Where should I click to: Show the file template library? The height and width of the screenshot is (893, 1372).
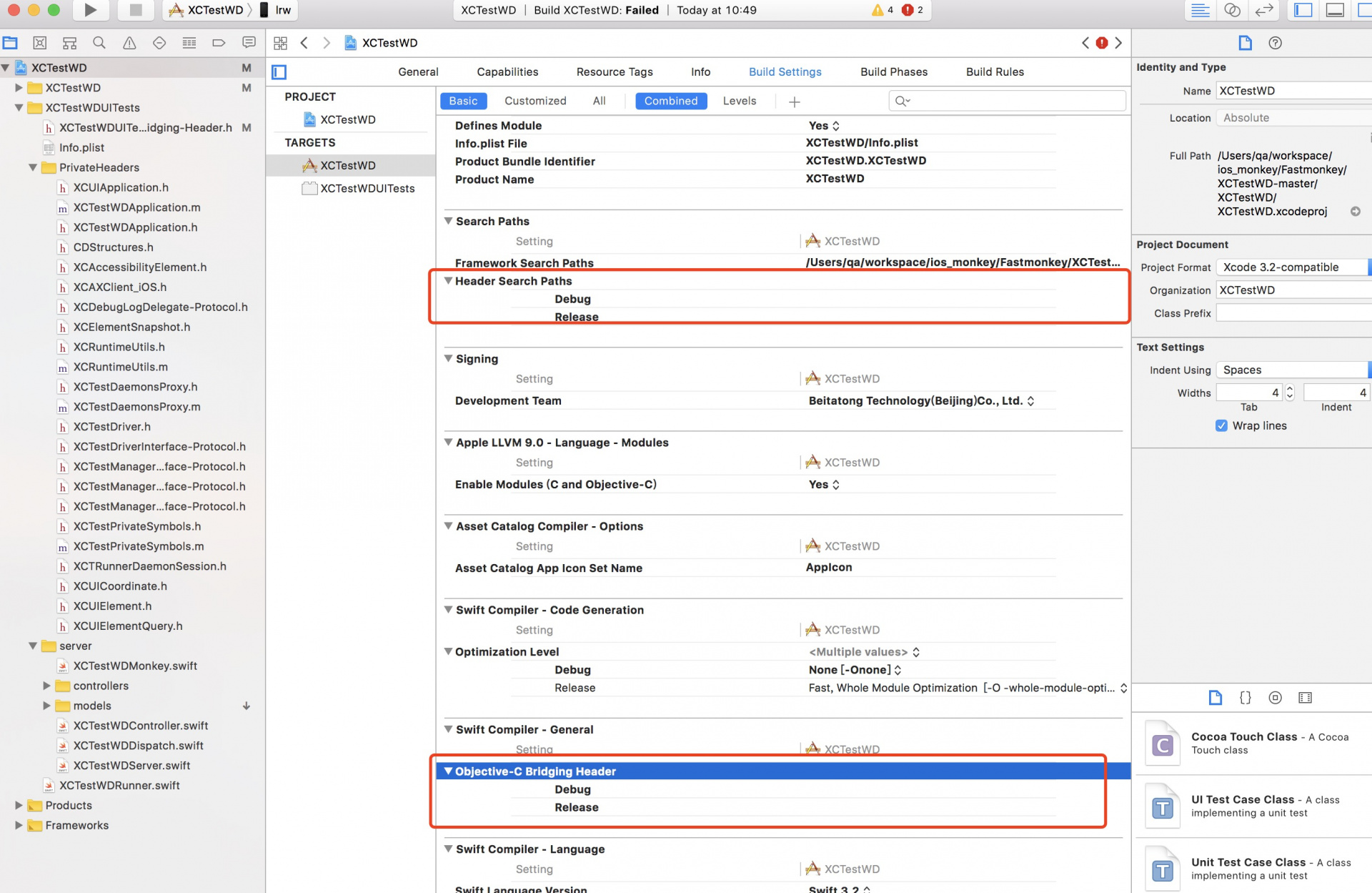[1216, 698]
